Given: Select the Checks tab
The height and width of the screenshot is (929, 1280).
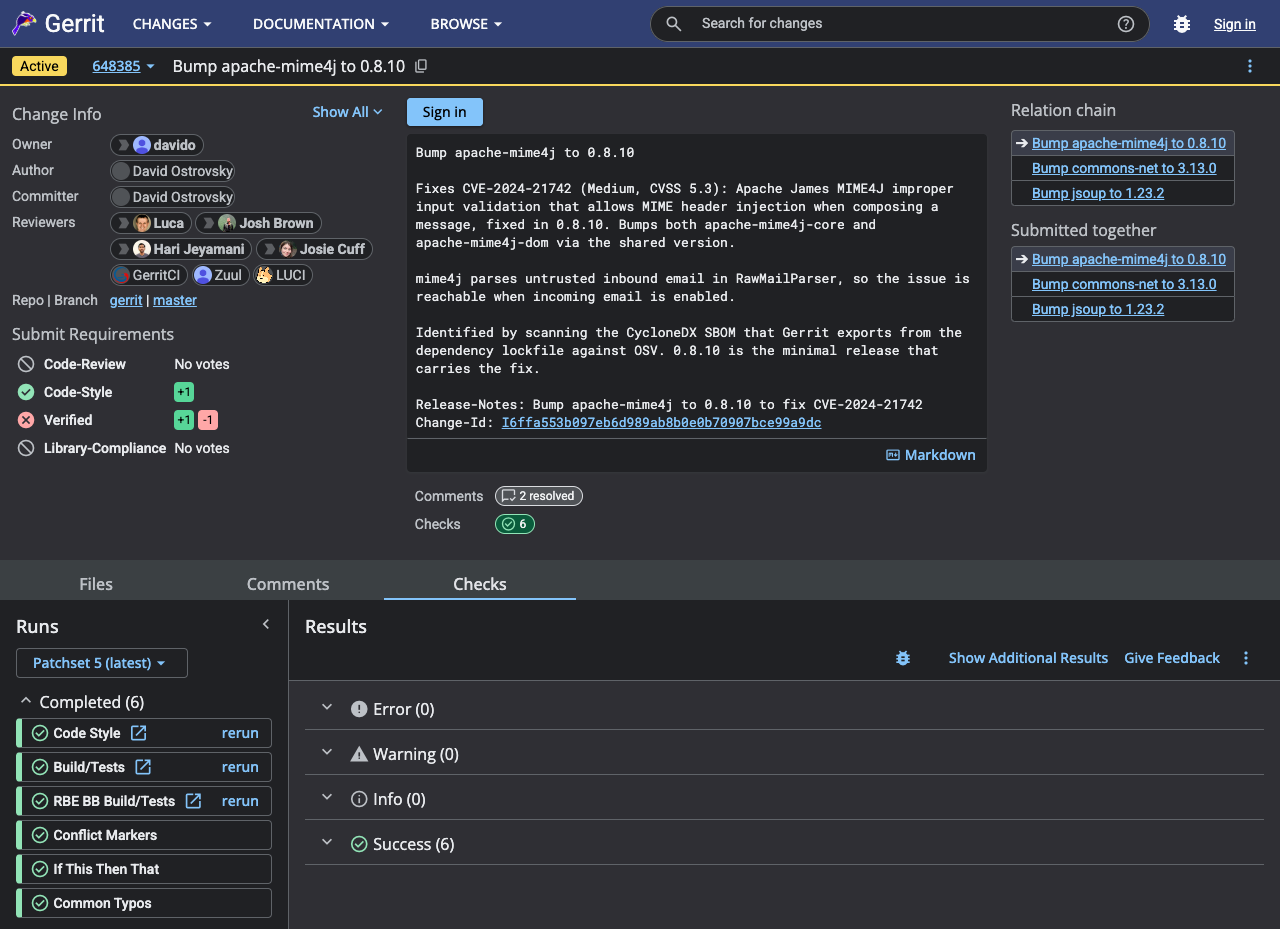Looking at the screenshot, I should coord(480,584).
